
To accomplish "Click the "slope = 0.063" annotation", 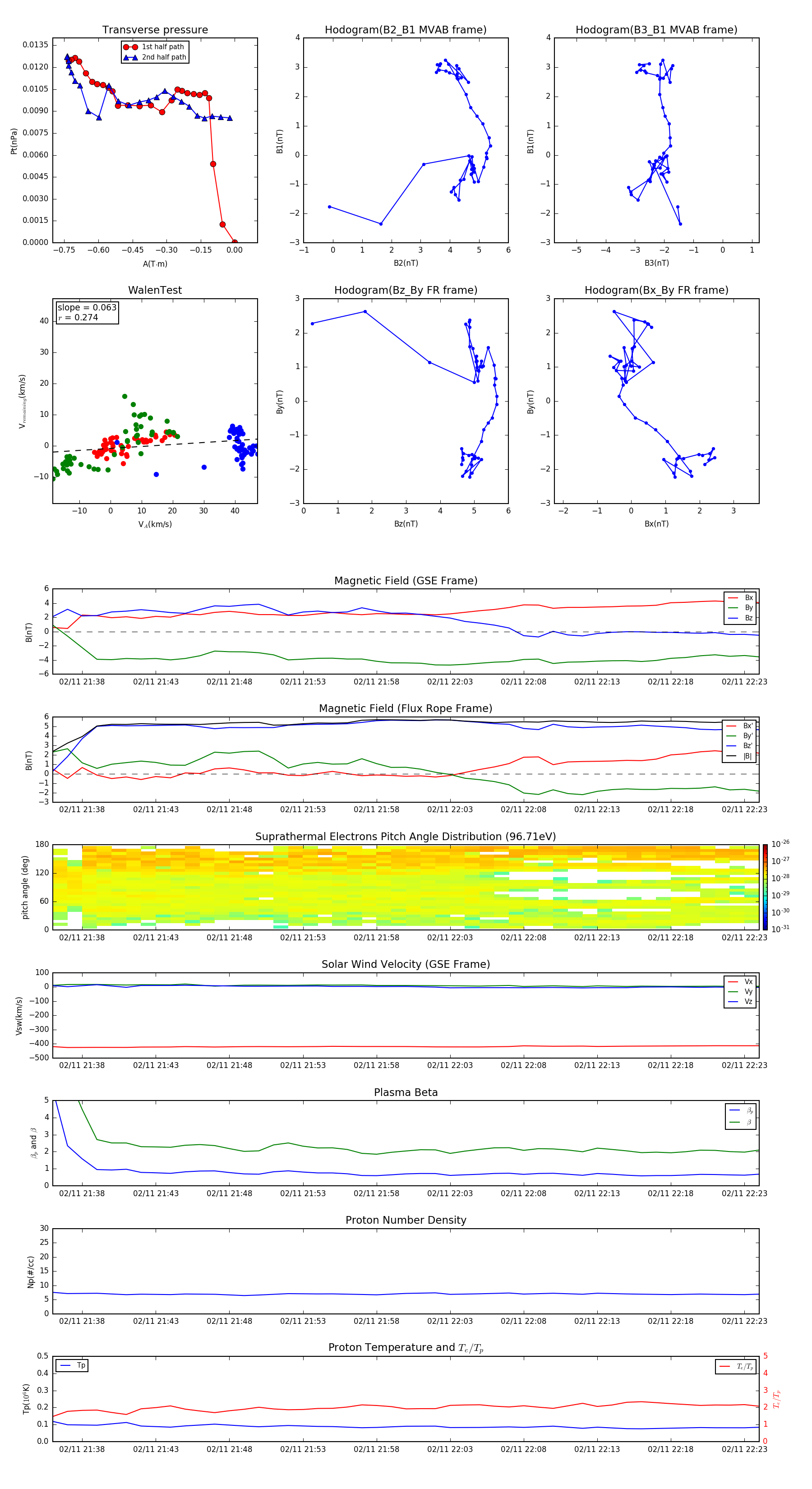I will (87, 308).
